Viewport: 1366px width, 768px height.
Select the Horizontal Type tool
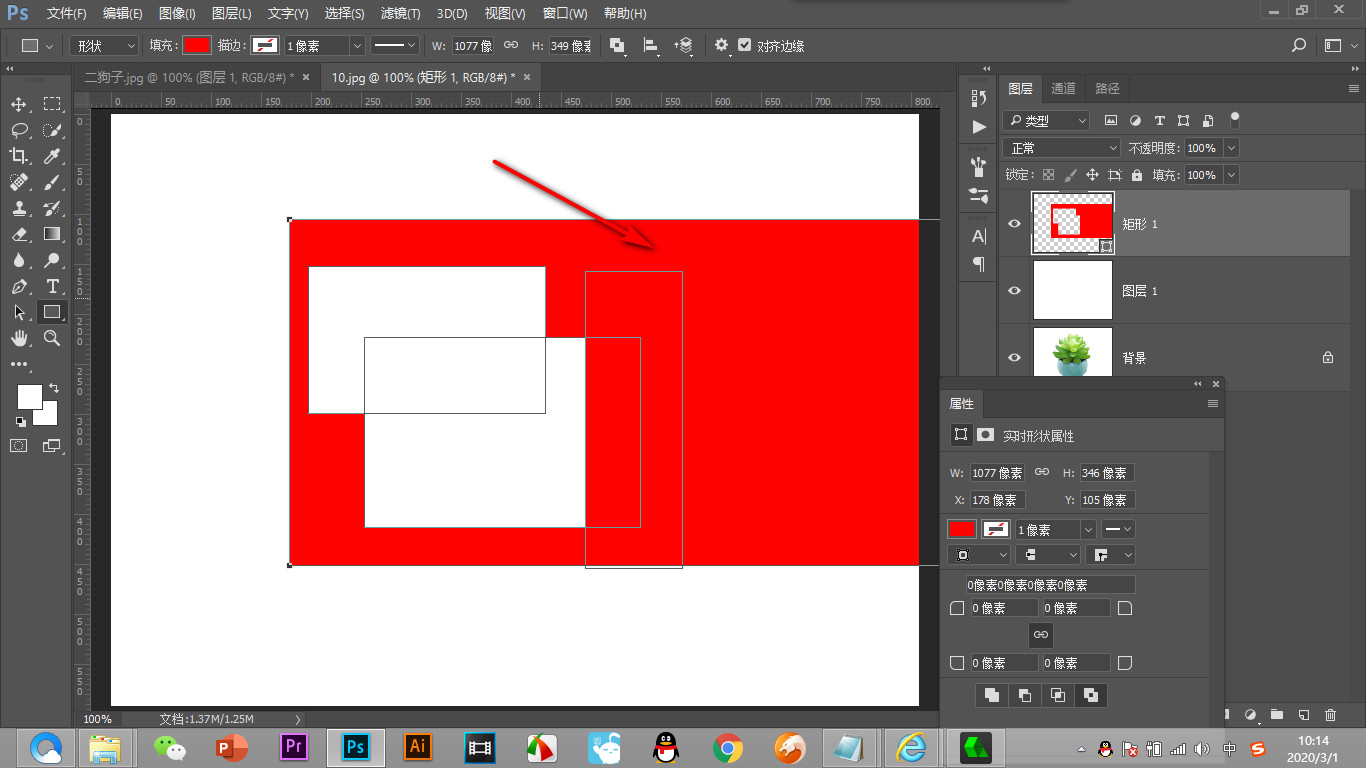(52, 286)
